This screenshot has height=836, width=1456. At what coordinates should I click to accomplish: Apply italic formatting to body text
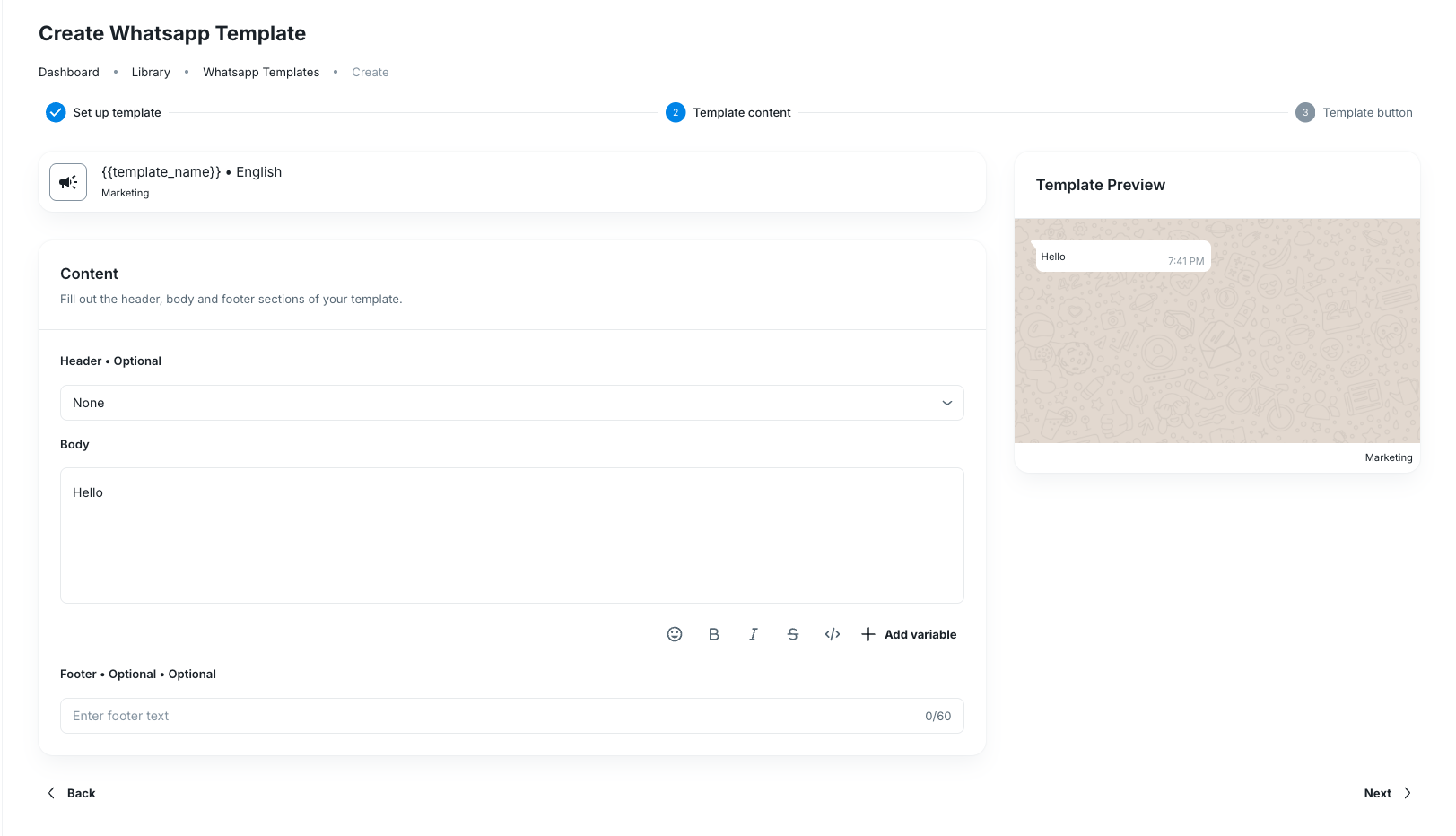pos(754,634)
